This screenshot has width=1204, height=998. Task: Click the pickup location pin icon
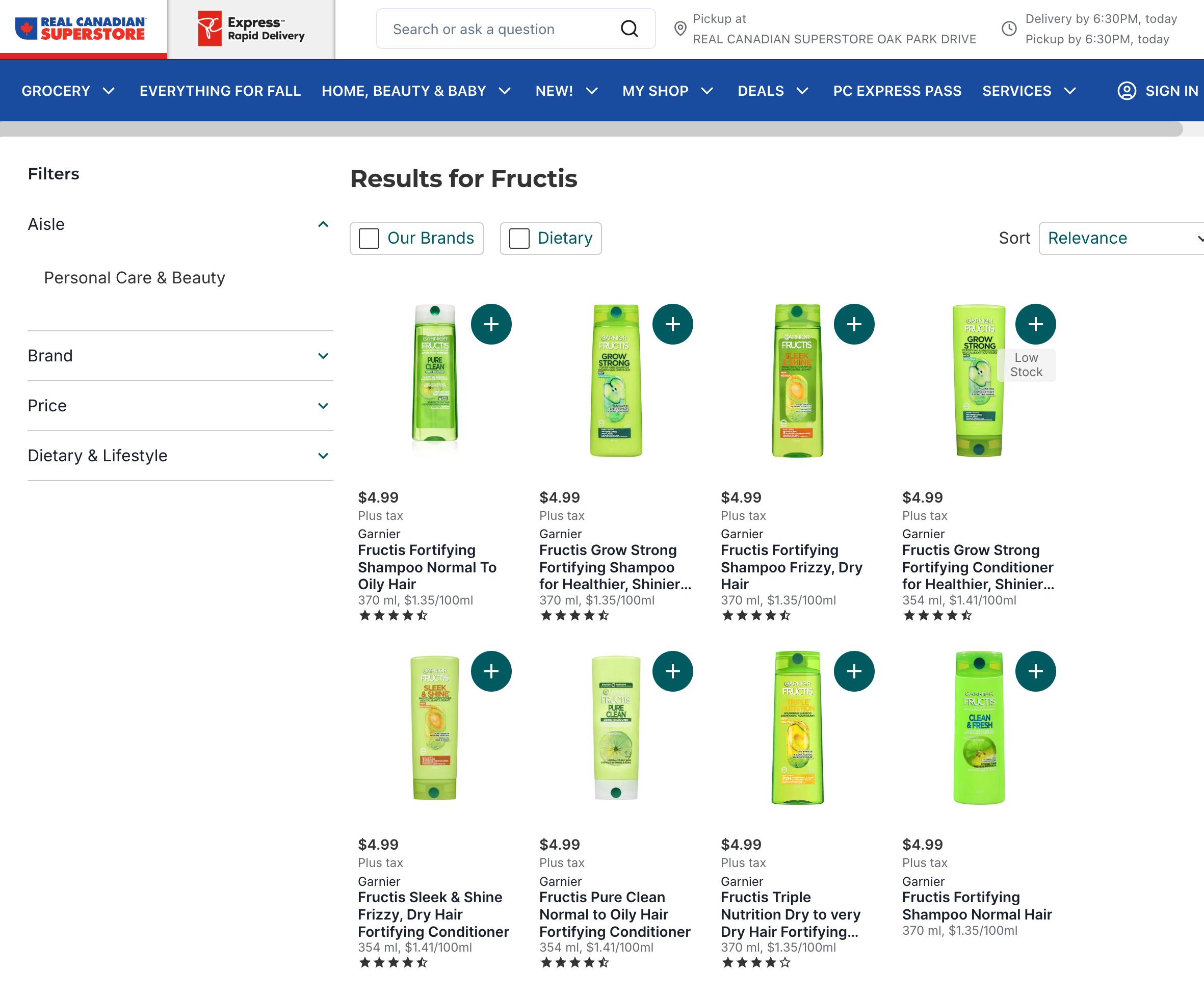(680, 29)
